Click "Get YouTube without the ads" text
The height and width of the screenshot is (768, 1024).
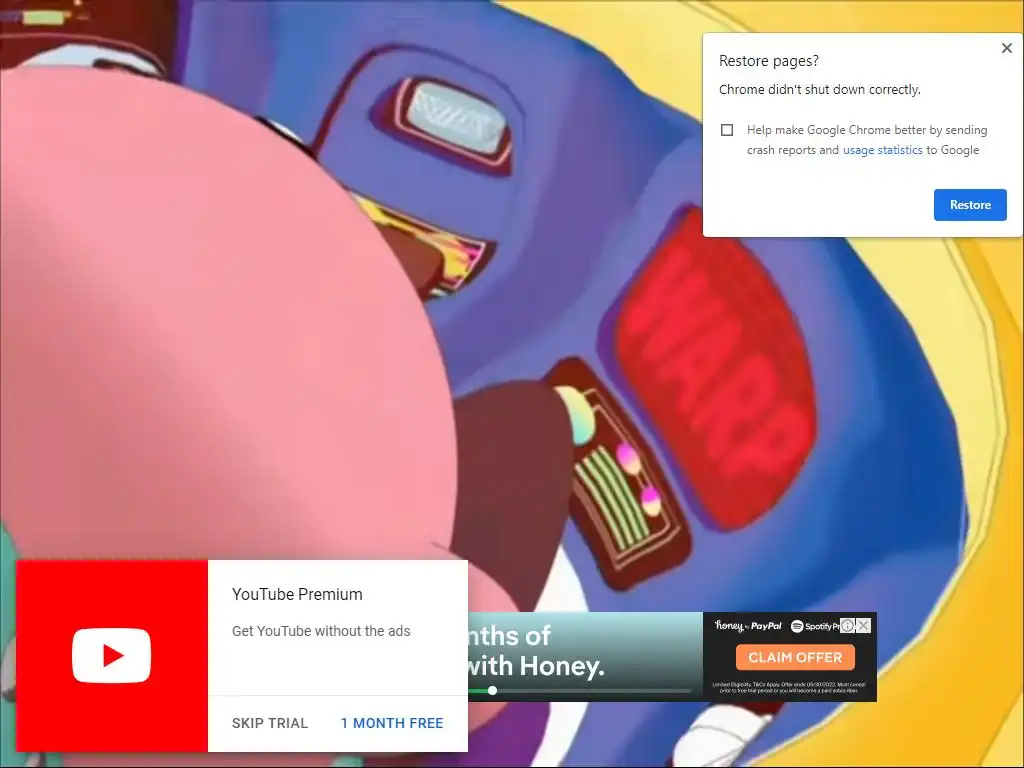point(321,631)
